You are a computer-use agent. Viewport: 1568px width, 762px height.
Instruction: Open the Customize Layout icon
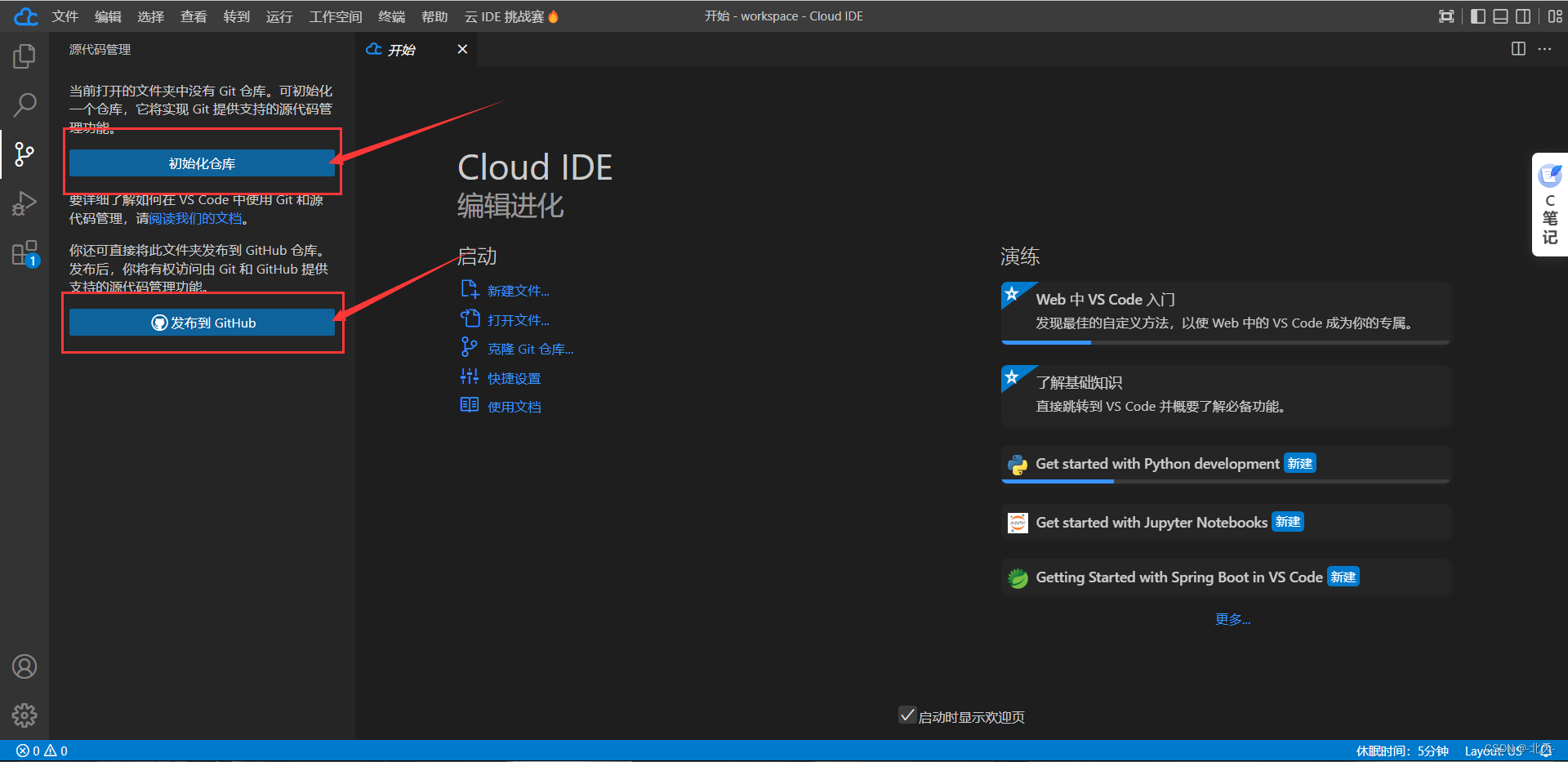1555,16
